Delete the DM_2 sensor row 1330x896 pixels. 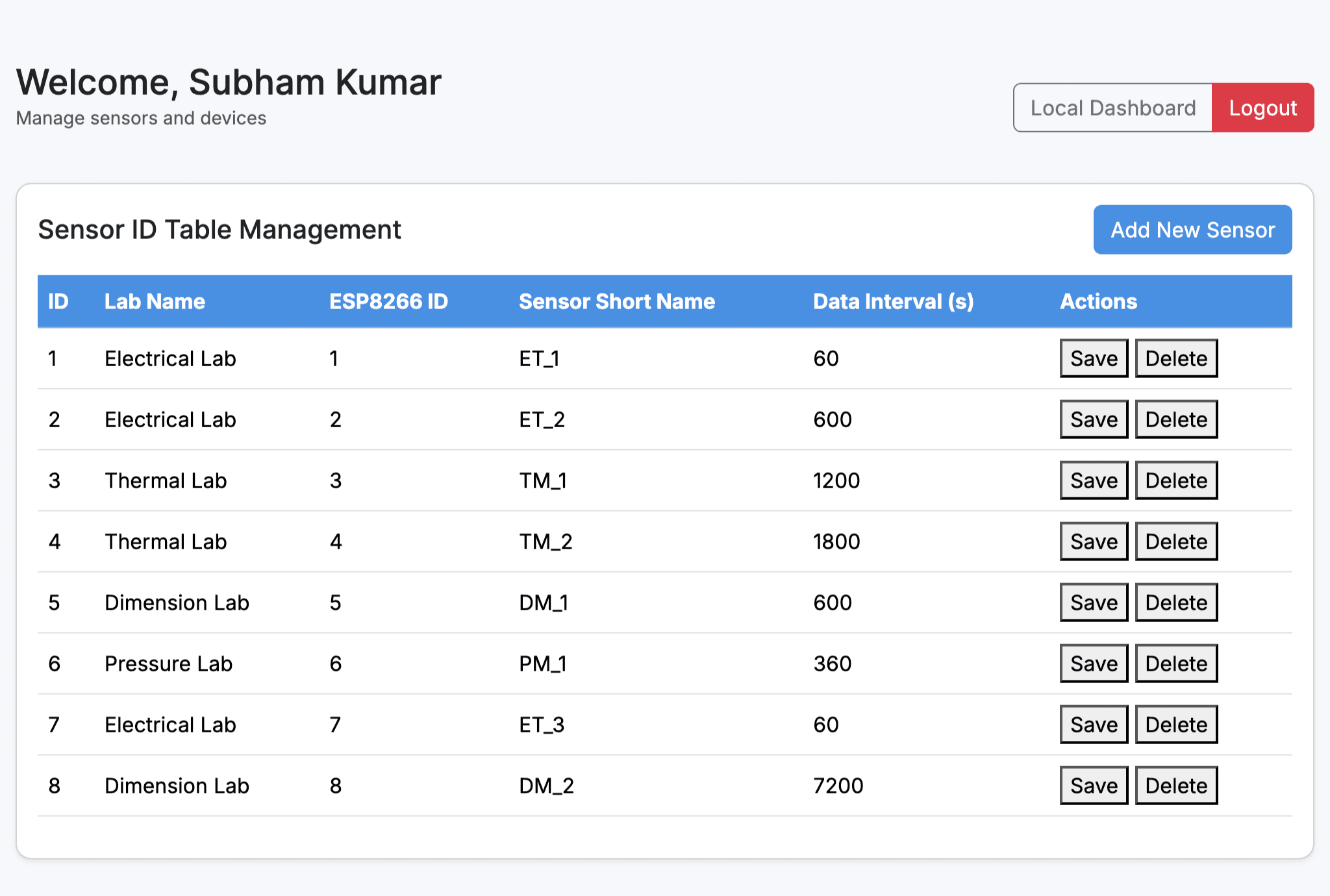(x=1176, y=786)
